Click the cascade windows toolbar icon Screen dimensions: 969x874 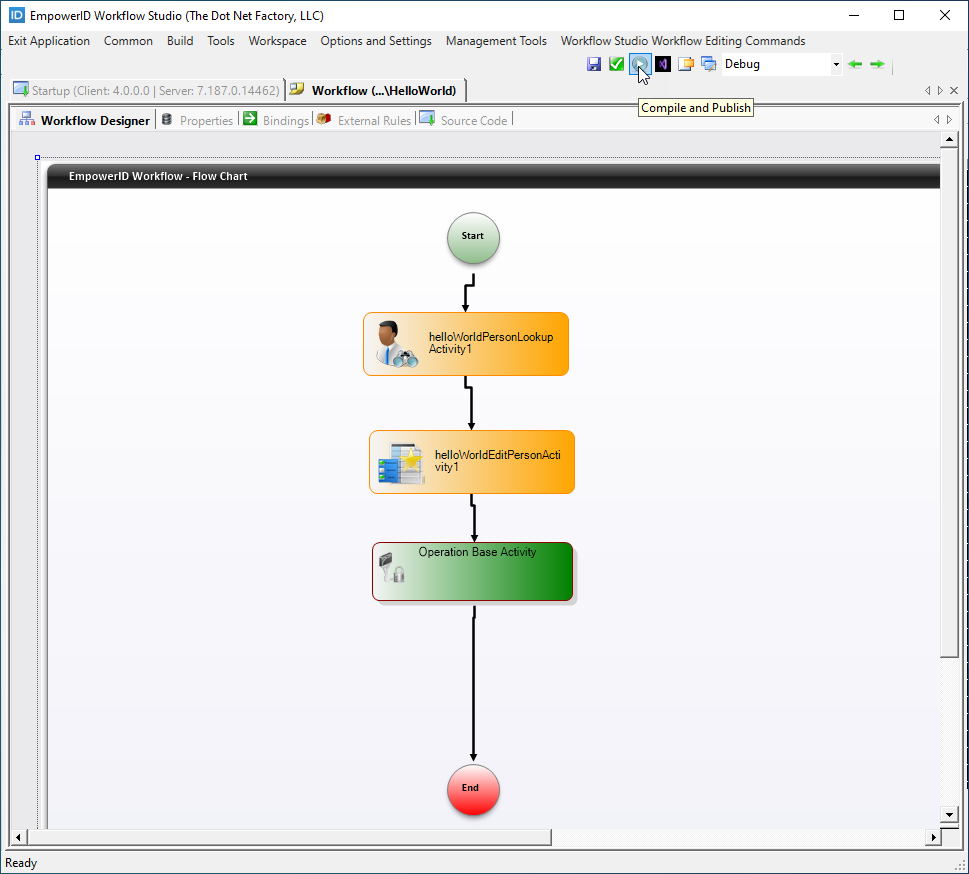pyautogui.click(x=709, y=63)
